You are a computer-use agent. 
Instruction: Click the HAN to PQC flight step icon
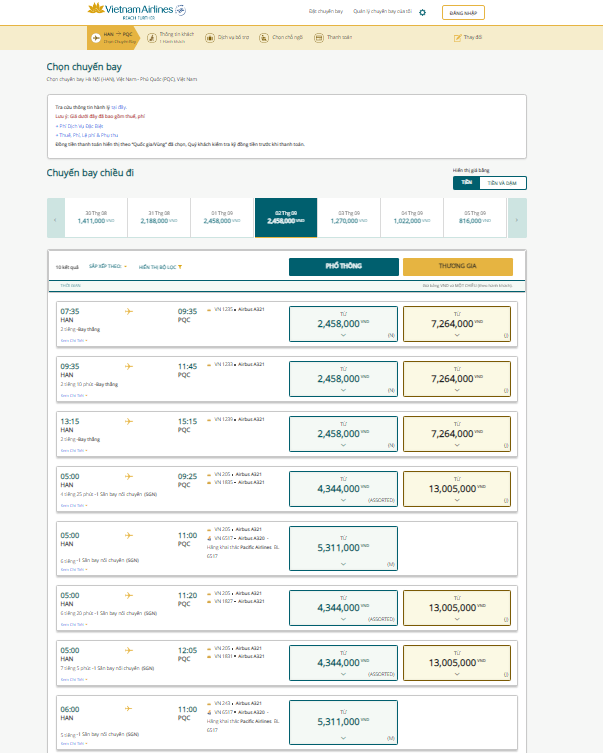click(97, 38)
